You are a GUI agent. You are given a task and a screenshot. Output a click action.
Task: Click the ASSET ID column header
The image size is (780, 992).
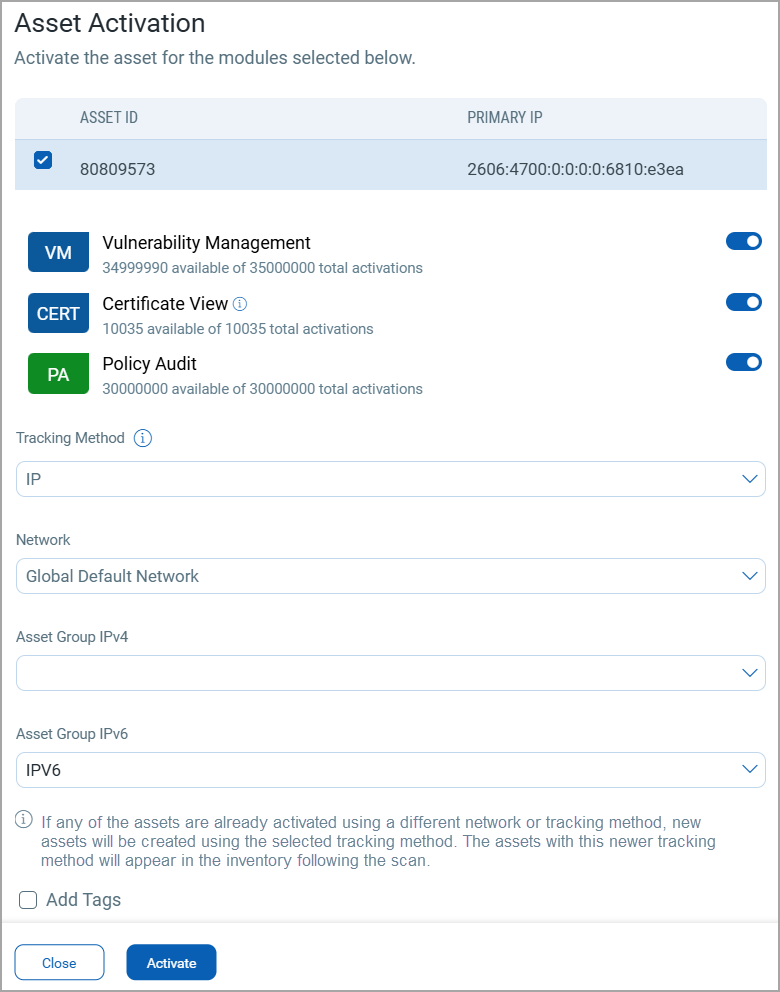pos(109,118)
